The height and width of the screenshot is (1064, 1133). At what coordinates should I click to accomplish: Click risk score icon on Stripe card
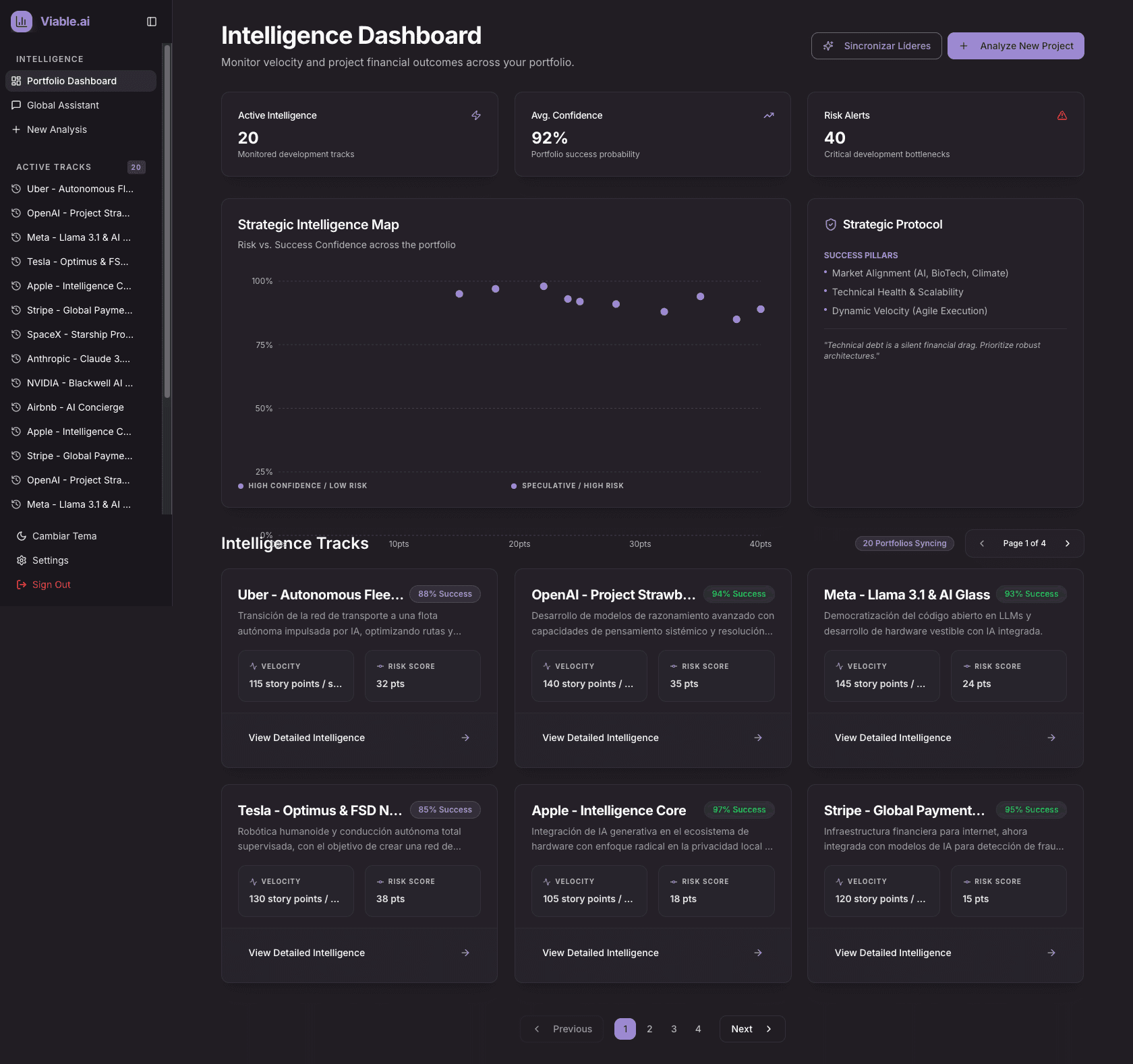[967, 881]
